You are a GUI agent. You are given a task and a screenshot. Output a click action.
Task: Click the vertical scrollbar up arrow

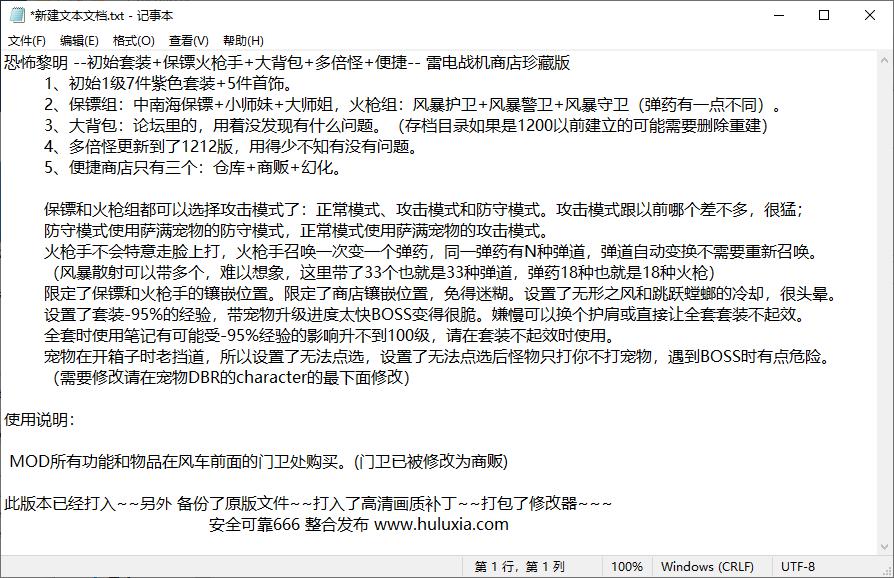tap(884, 60)
